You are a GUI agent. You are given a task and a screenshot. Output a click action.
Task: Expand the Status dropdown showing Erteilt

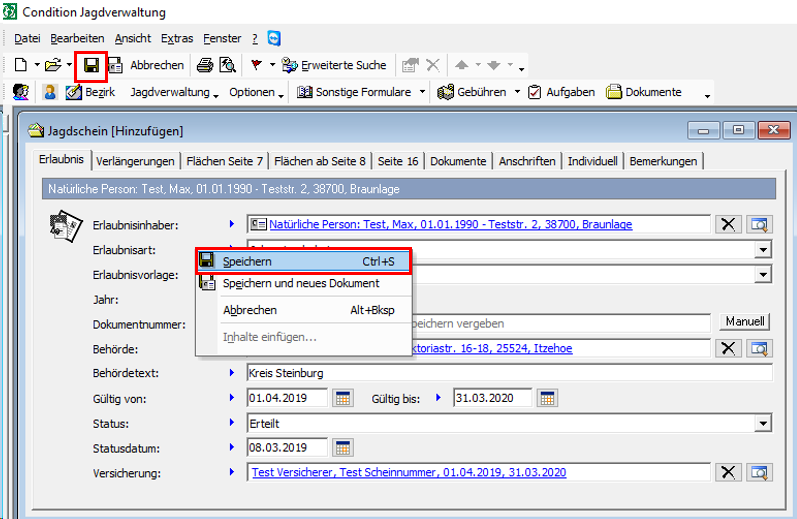point(764,423)
